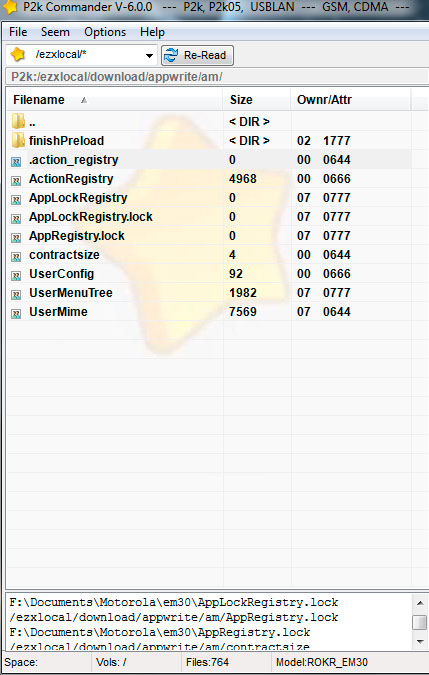Open the Seem menu
429x675 pixels.
tap(55, 32)
